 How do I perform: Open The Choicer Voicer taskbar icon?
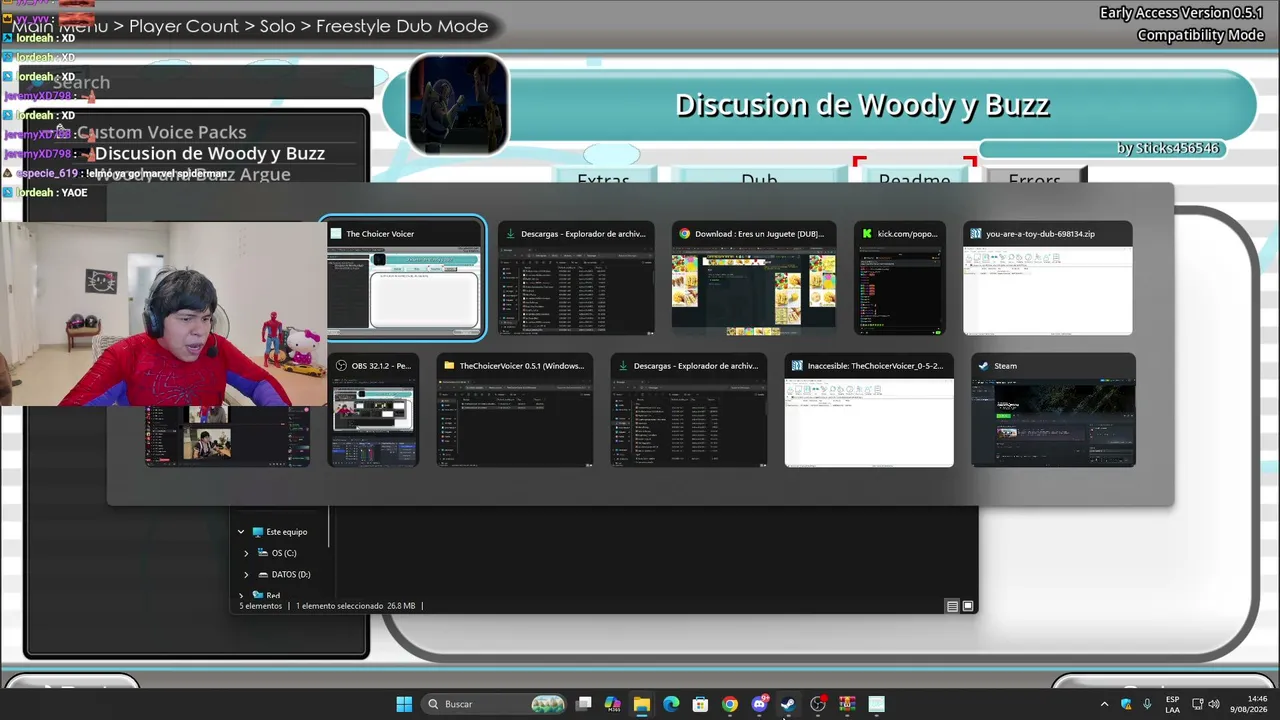coord(877,704)
